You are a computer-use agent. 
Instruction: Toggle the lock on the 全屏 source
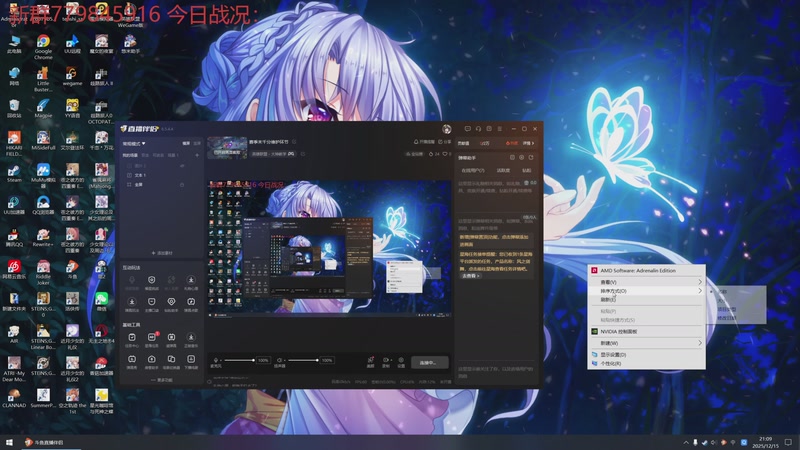(182, 185)
